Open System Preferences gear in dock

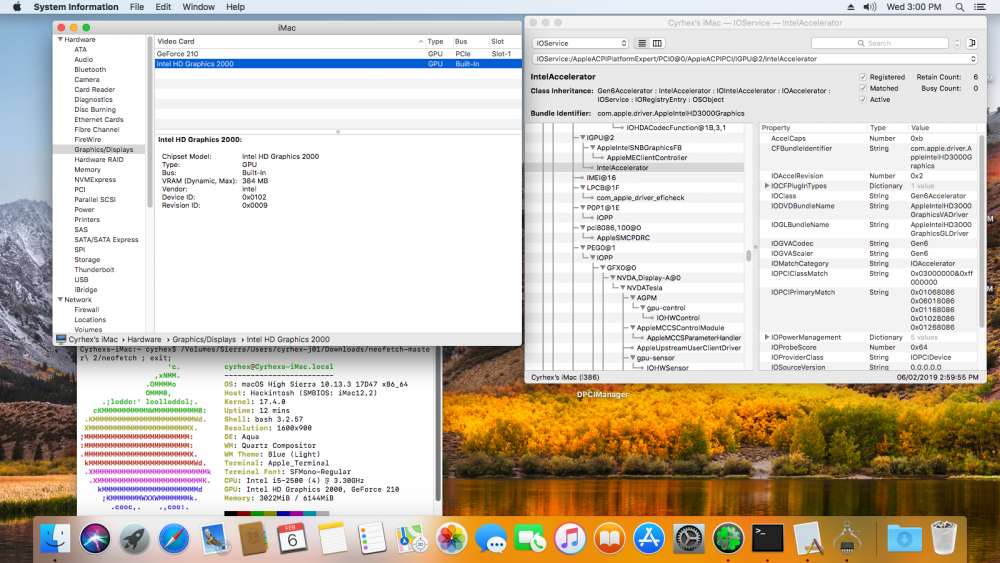point(689,539)
